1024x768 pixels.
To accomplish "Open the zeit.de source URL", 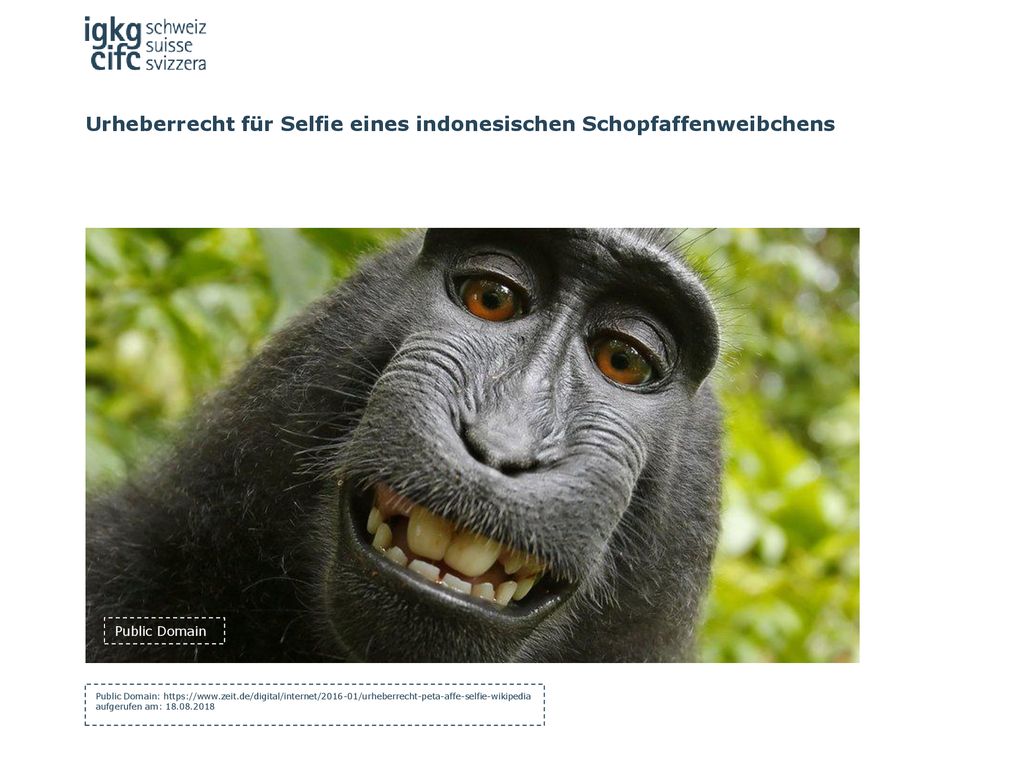I will point(347,696).
